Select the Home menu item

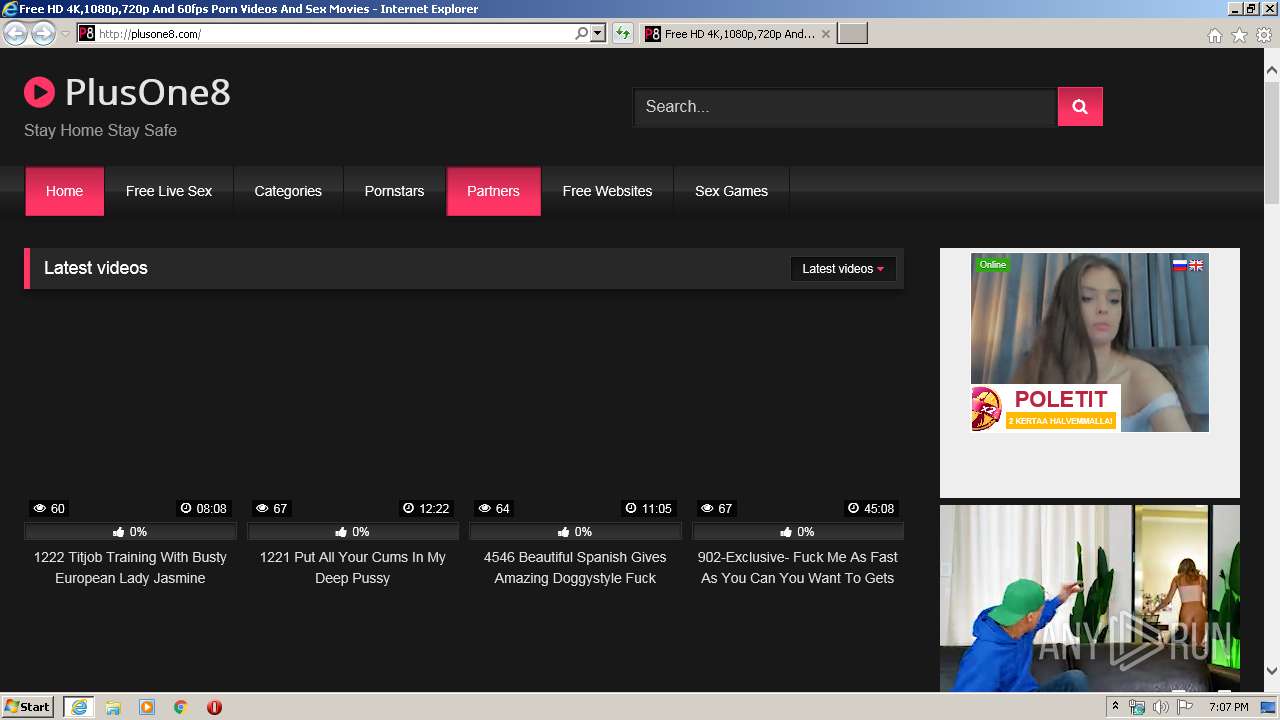(64, 191)
